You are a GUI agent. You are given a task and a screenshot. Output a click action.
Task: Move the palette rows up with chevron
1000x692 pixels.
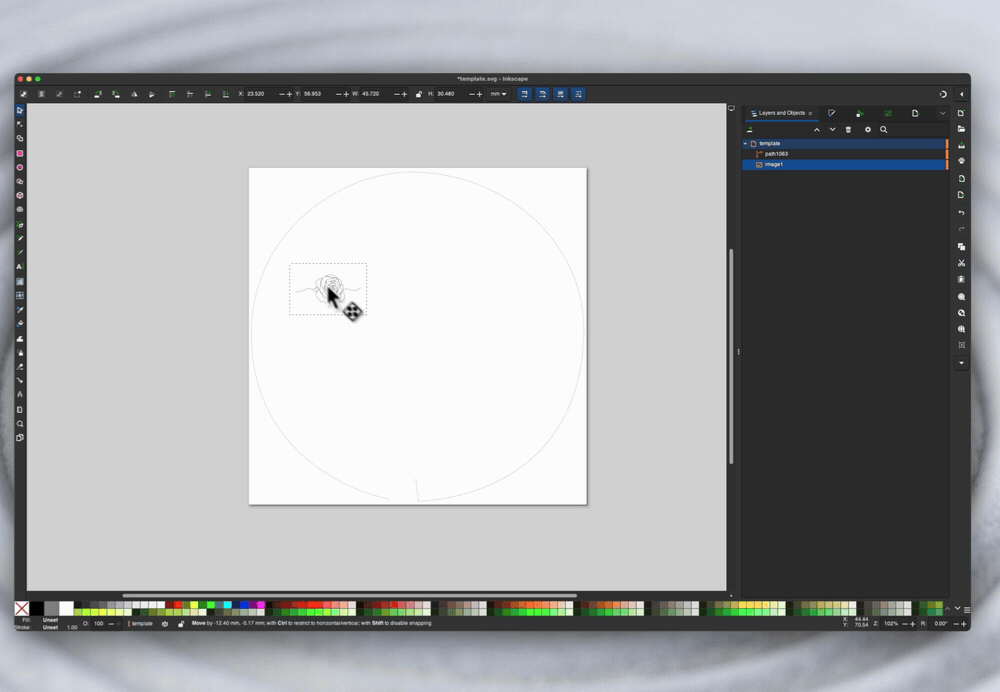pos(948,608)
